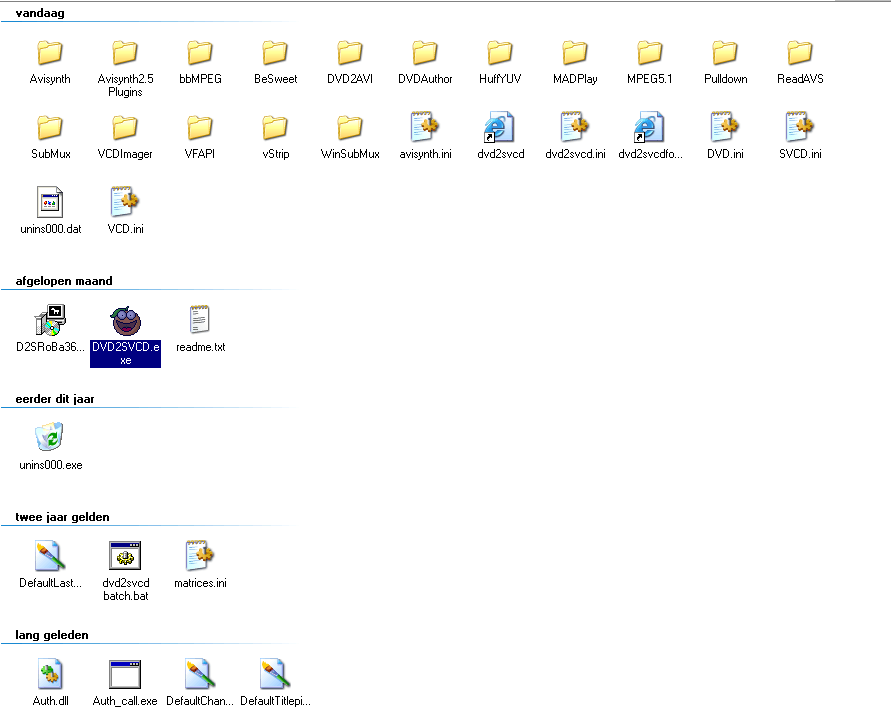891x723 pixels.
Task: Select the DefaultChan... image file icon
Action: click(200, 674)
